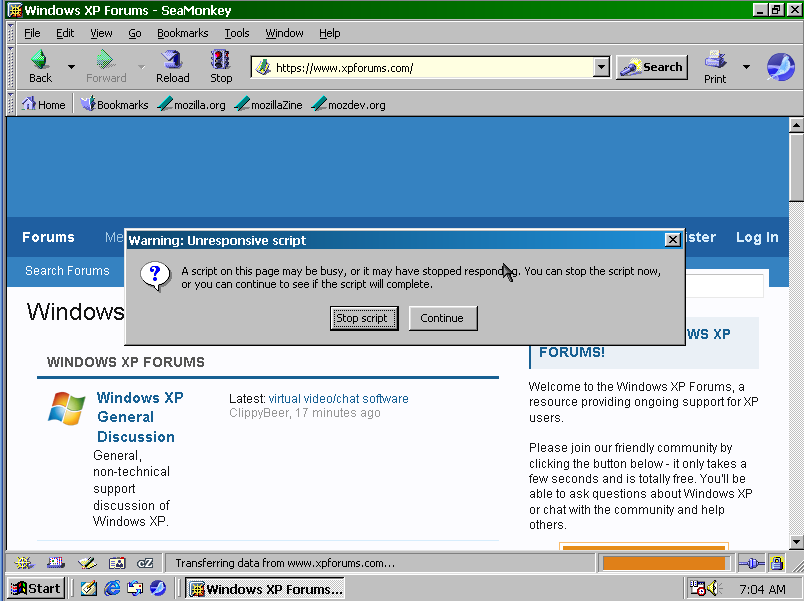Click the Home button on the personal toolbar
804x601 pixels.
tap(44, 105)
